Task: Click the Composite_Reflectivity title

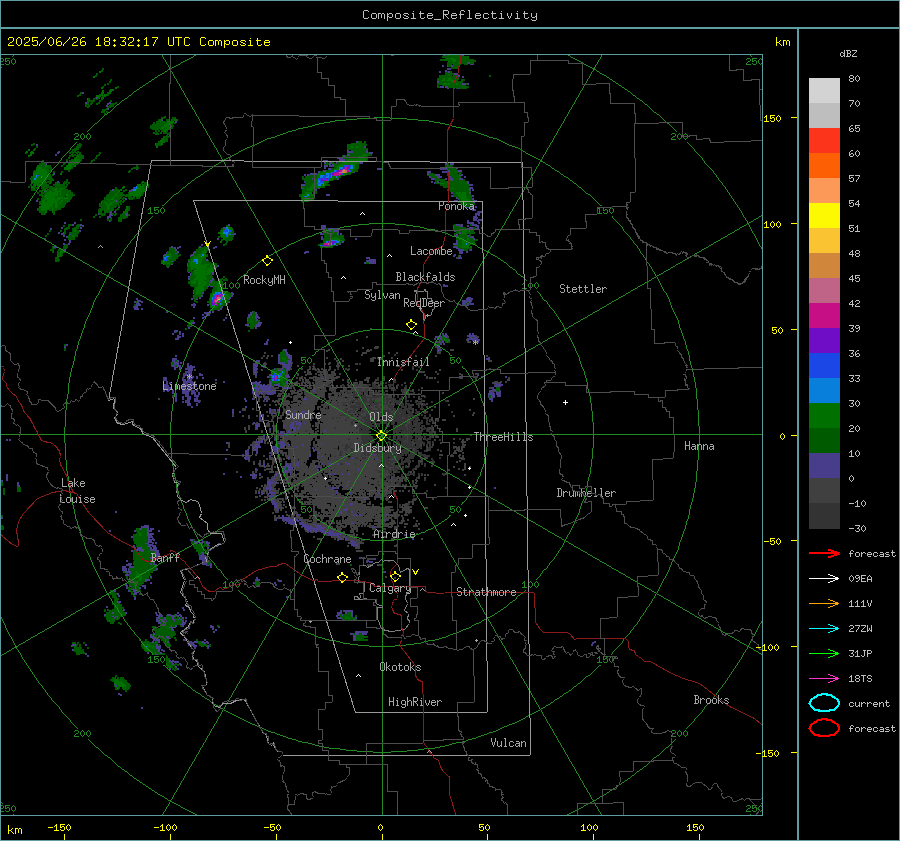Action: [x=450, y=15]
